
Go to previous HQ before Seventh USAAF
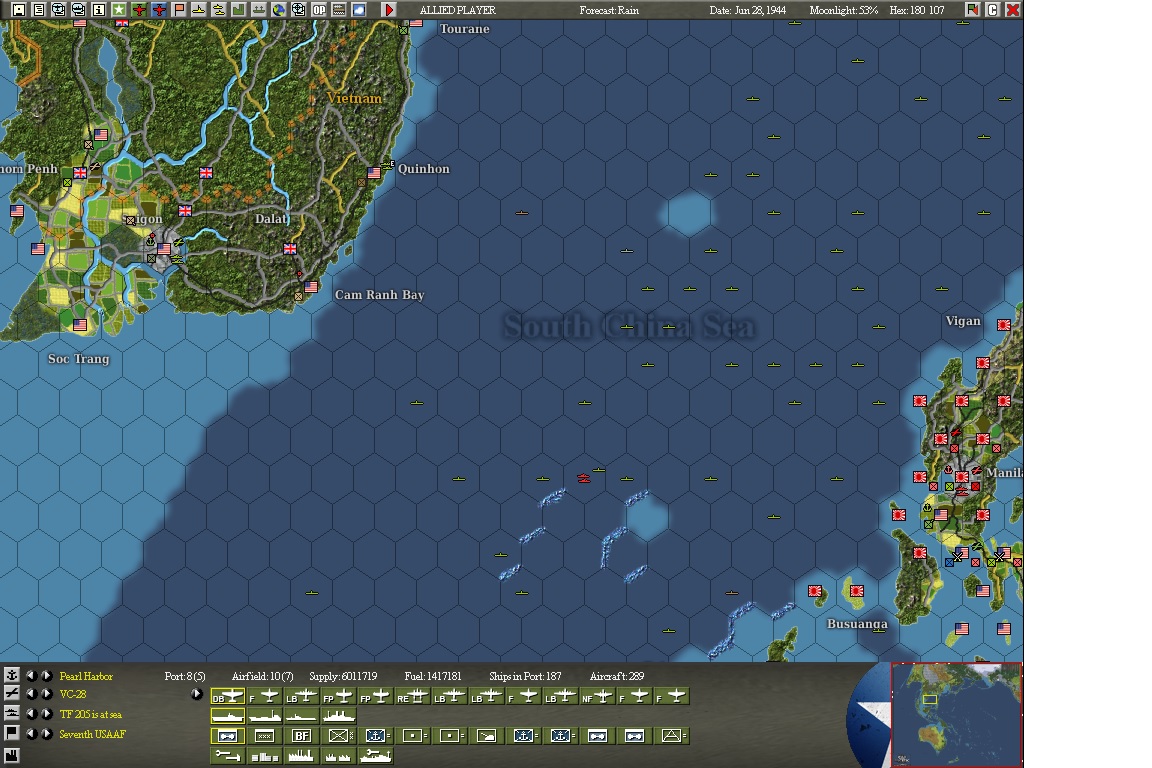coord(31,733)
